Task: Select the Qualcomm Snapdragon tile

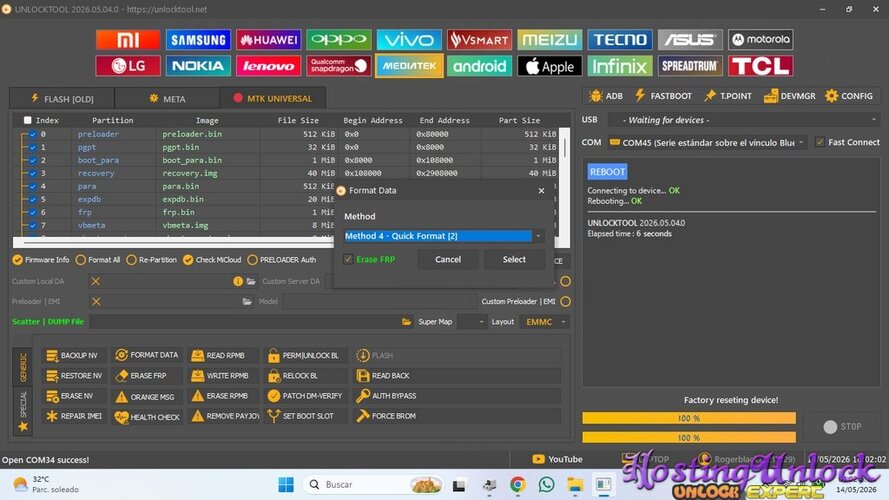Action: tap(339, 66)
